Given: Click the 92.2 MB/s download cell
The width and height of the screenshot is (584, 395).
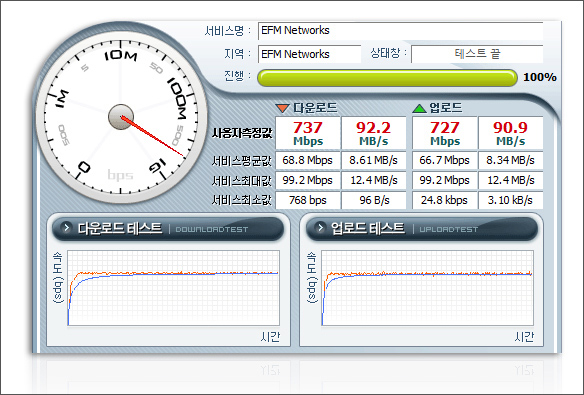Looking at the screenshot, I should pyautogui.click(x=374, y=133).
